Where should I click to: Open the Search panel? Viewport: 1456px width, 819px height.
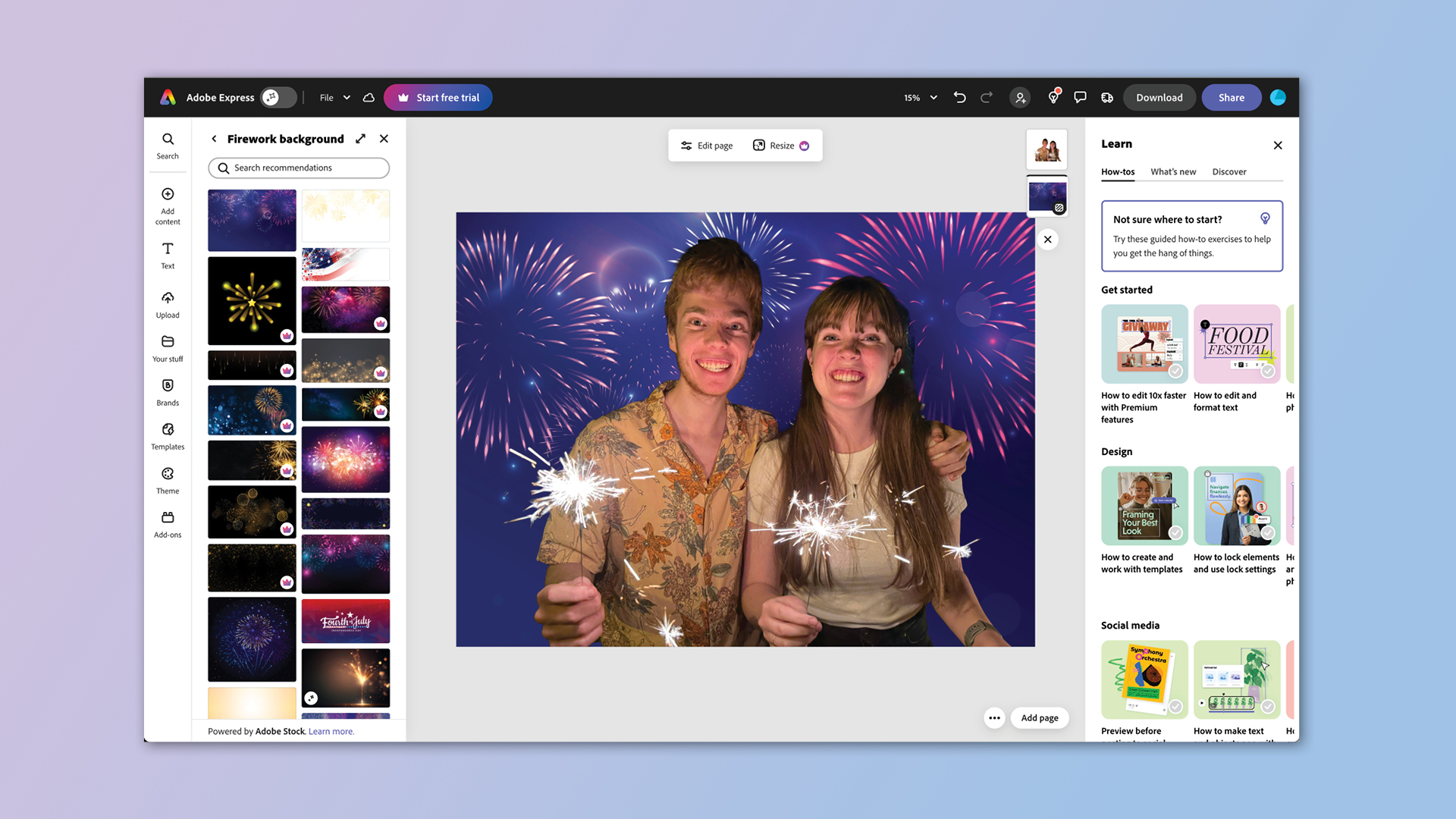point(167,145)
